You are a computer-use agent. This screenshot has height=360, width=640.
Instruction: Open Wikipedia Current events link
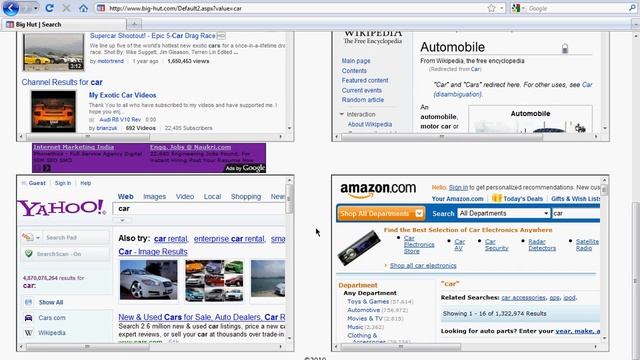pos(362,90)
